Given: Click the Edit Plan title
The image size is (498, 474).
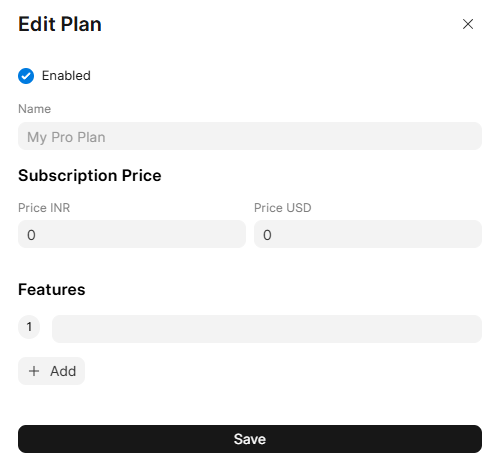Looking at the screenshot, I should (x=60, y=24).
